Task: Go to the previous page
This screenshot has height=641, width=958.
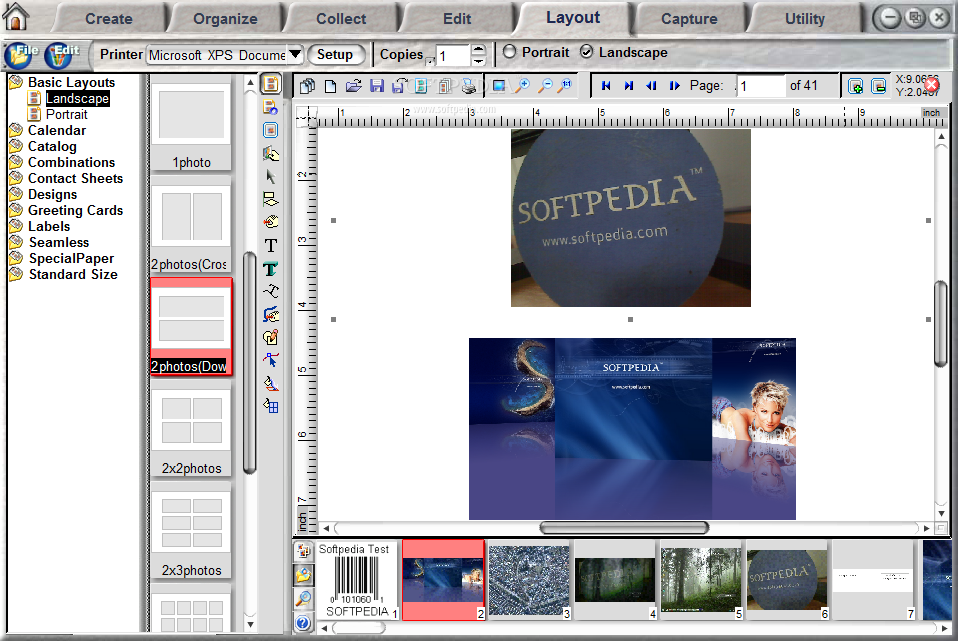Action: (x=651, y=86)
